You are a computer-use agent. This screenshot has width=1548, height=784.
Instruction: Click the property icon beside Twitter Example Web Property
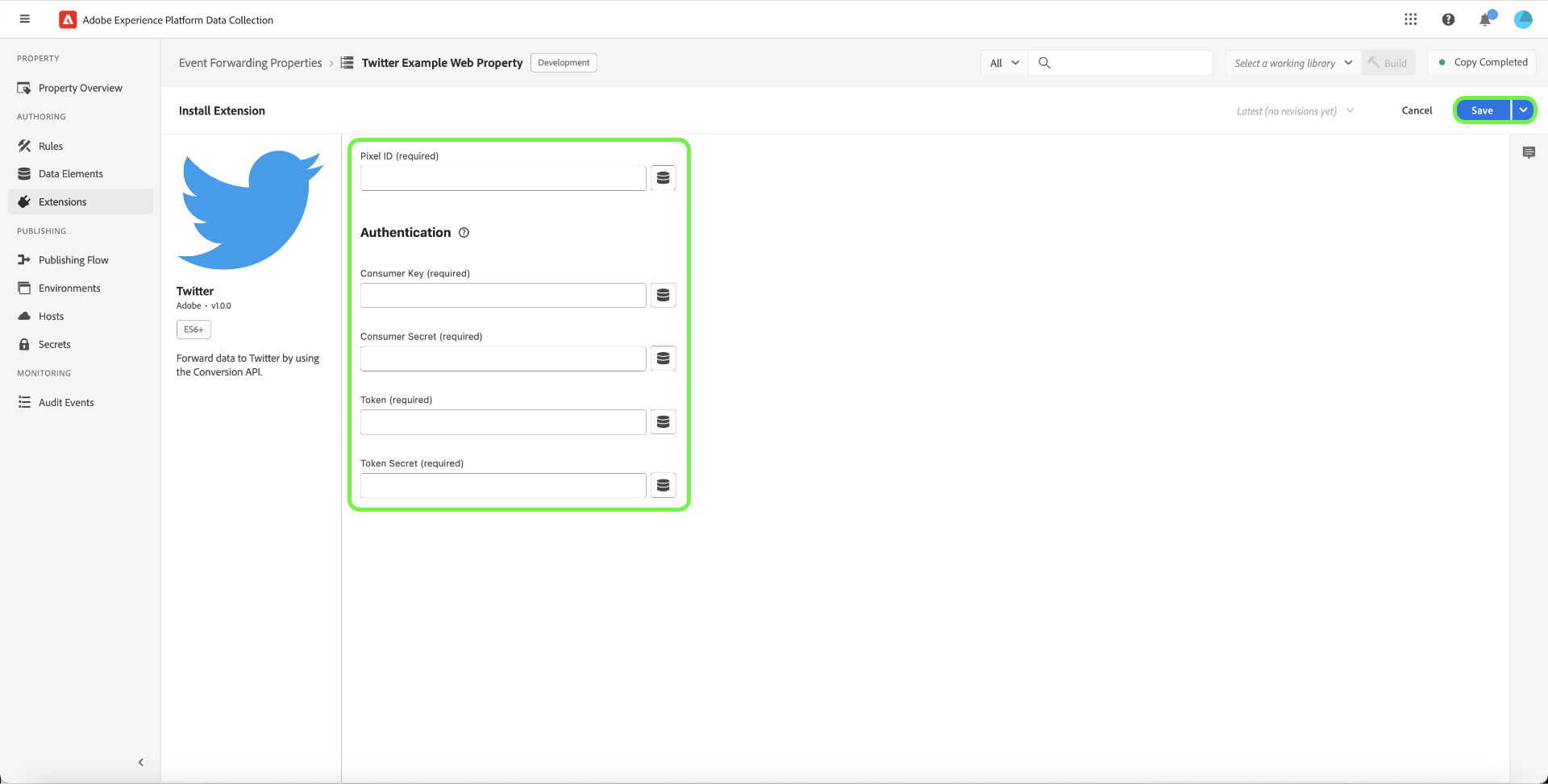[347, 63]
